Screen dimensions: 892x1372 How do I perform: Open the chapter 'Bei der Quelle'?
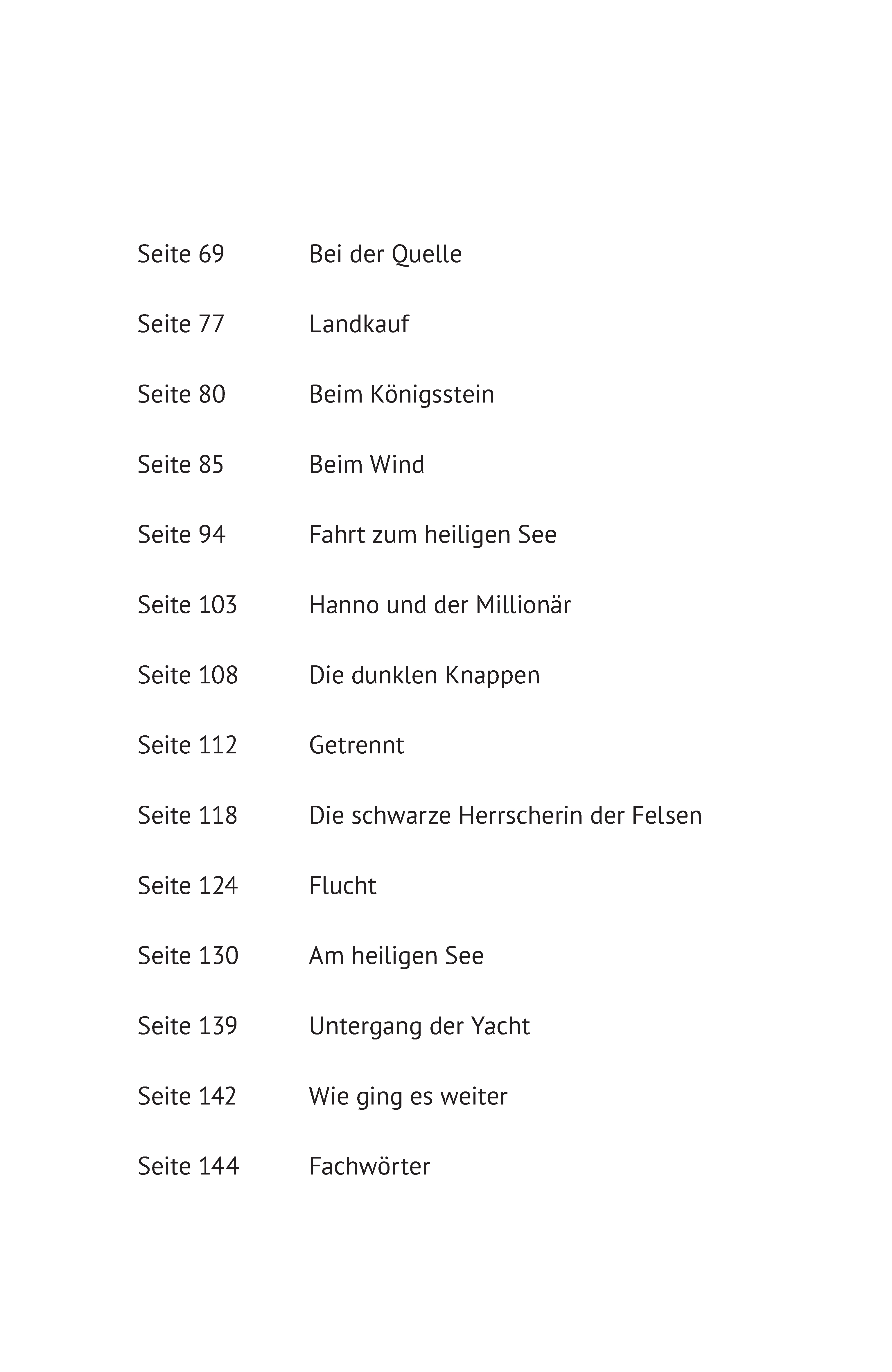coord(385,254)
